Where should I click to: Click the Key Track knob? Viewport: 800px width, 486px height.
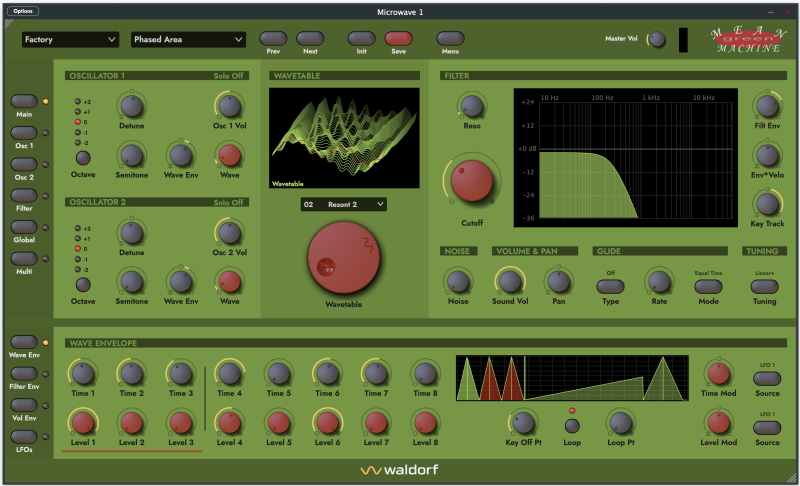[767, 204]
